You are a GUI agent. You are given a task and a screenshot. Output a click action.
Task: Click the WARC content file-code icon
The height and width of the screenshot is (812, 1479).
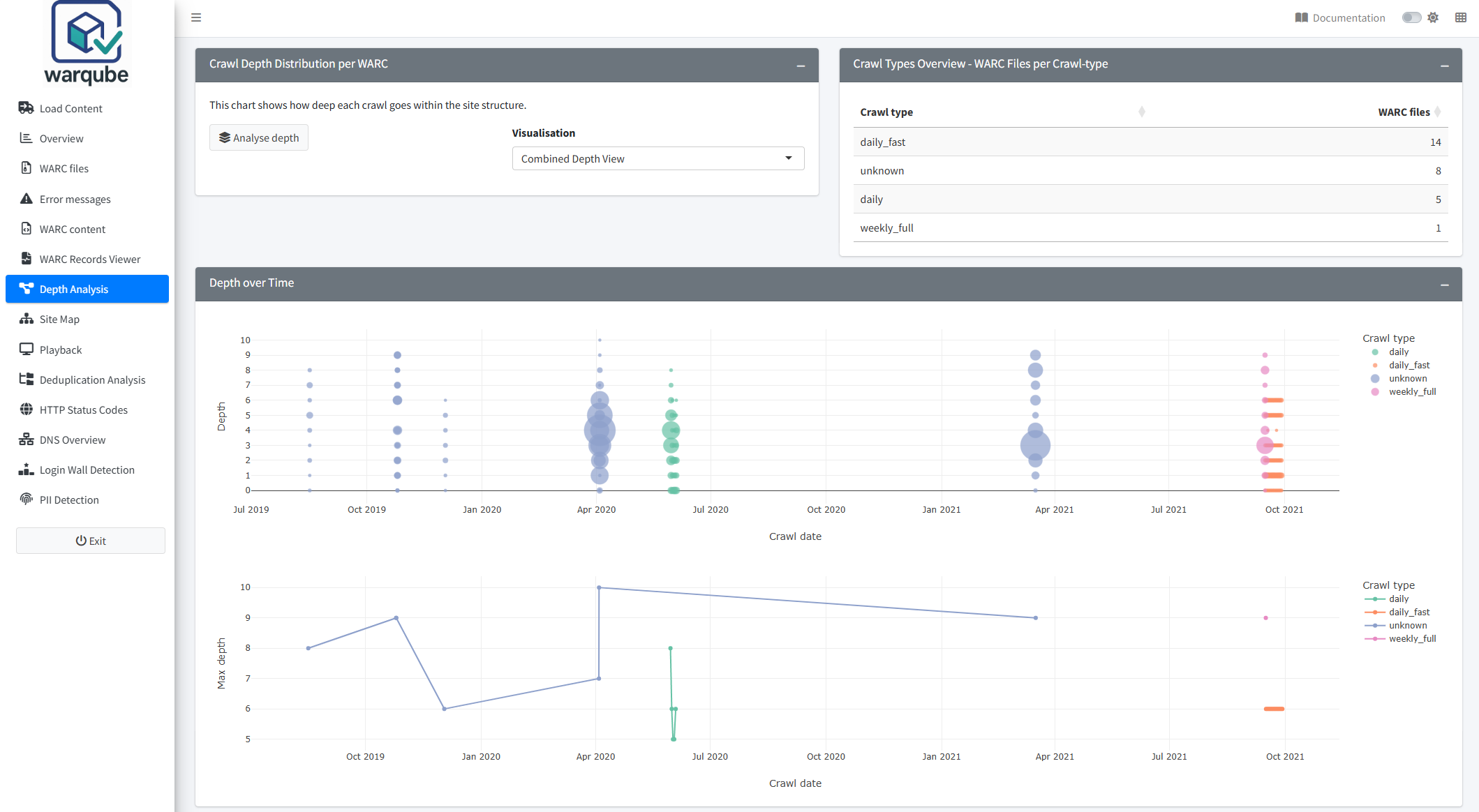click(x=27, y=229)
